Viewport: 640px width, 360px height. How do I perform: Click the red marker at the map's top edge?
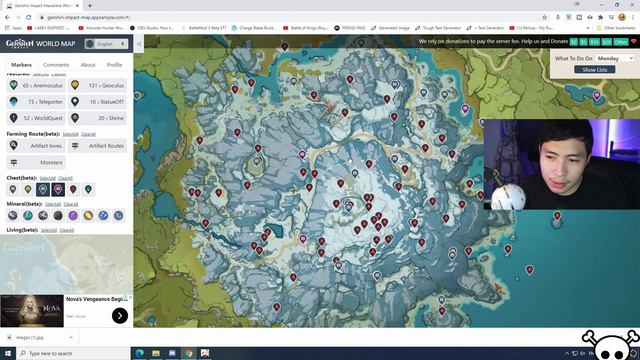click(x=285, y=47)
